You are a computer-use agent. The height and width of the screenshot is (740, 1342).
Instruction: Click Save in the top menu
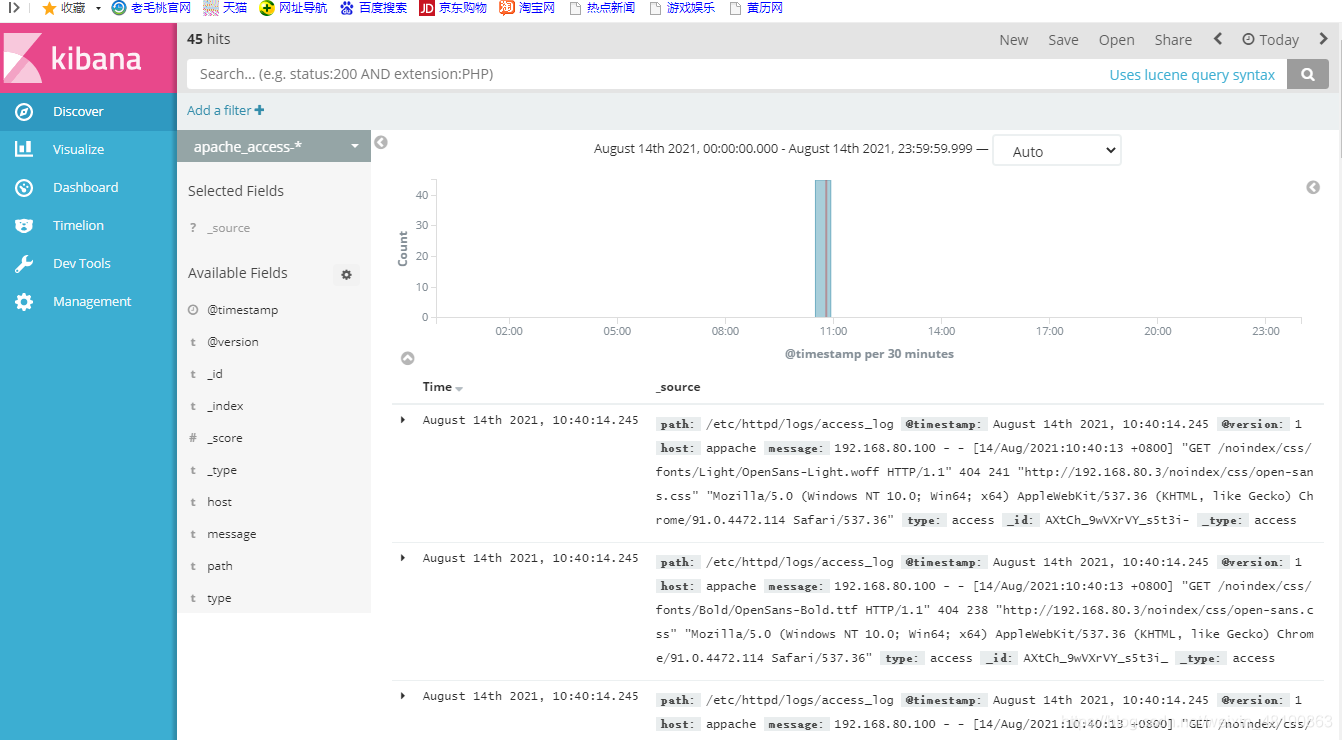[1063, 40]
